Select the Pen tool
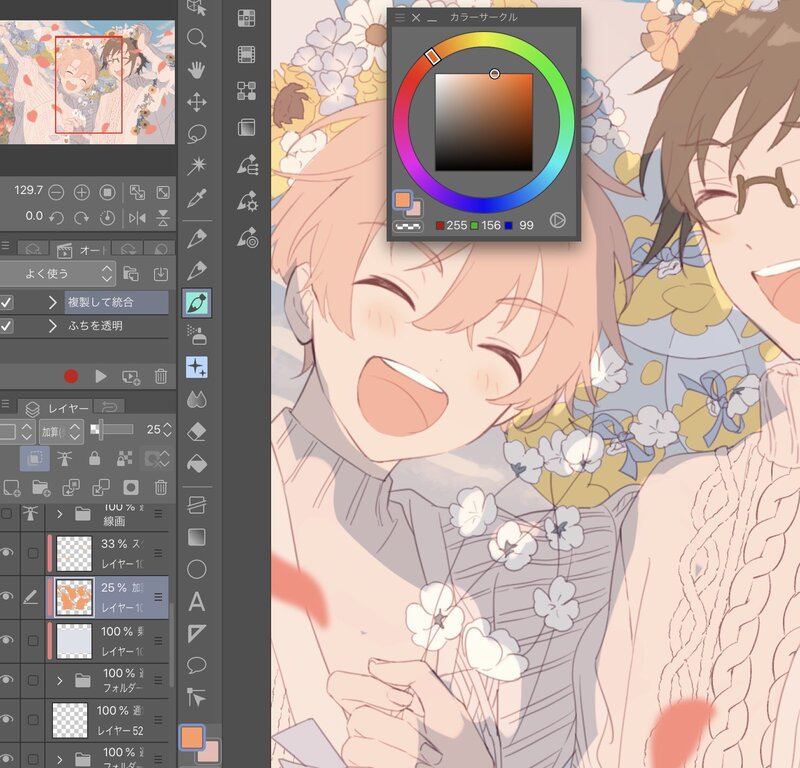The height and width of the screenshot is (768, 800). (196, 238)
